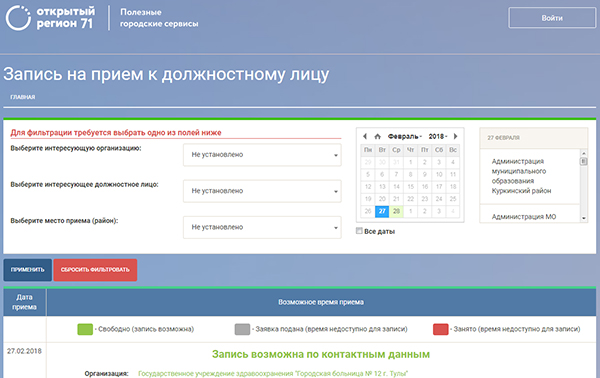Click the gray Заявка подана legend swatch
Viewport: 600px width, 378px height.
click(x=242, y=329)
